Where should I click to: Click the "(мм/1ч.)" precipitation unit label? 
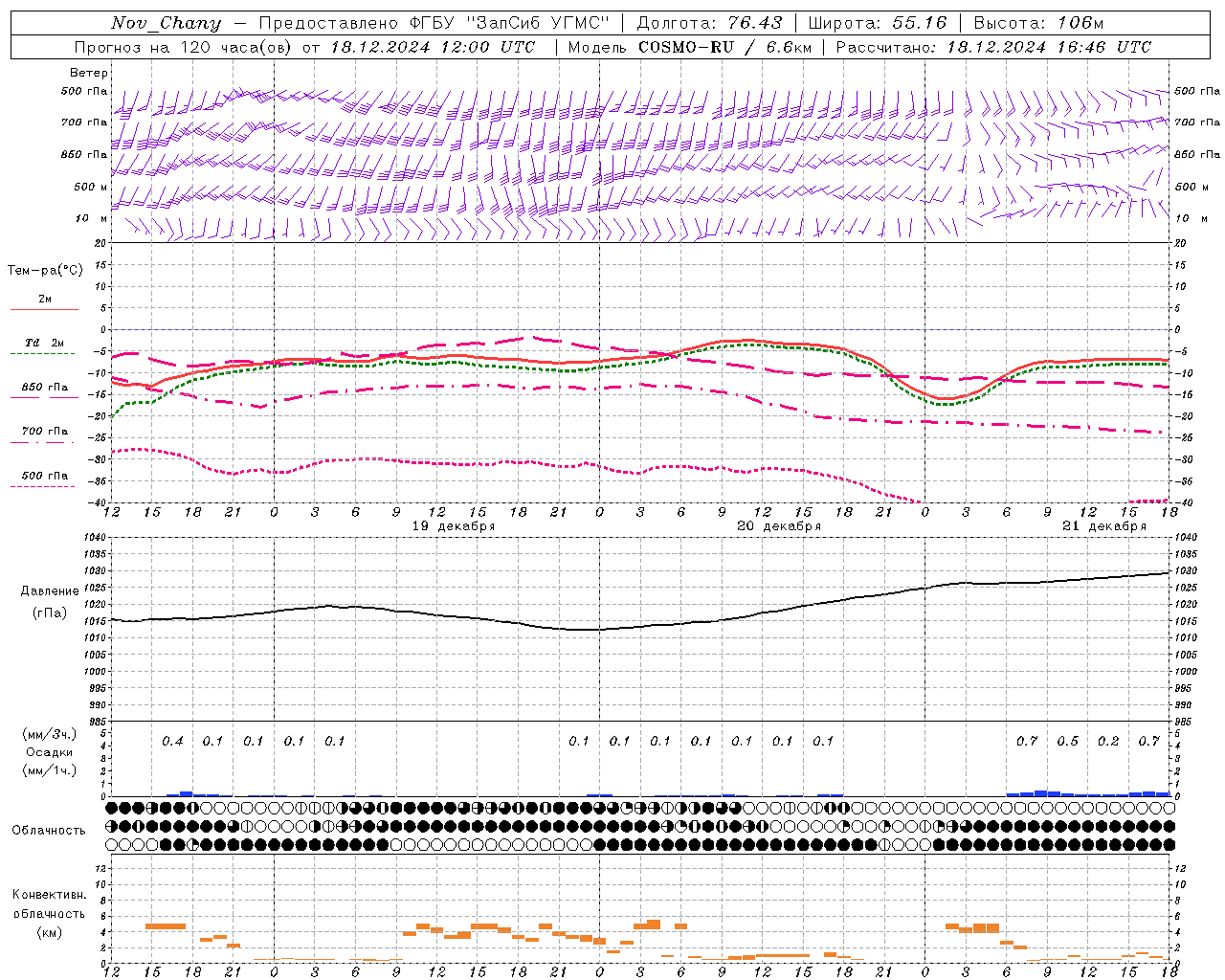(50, 770)
